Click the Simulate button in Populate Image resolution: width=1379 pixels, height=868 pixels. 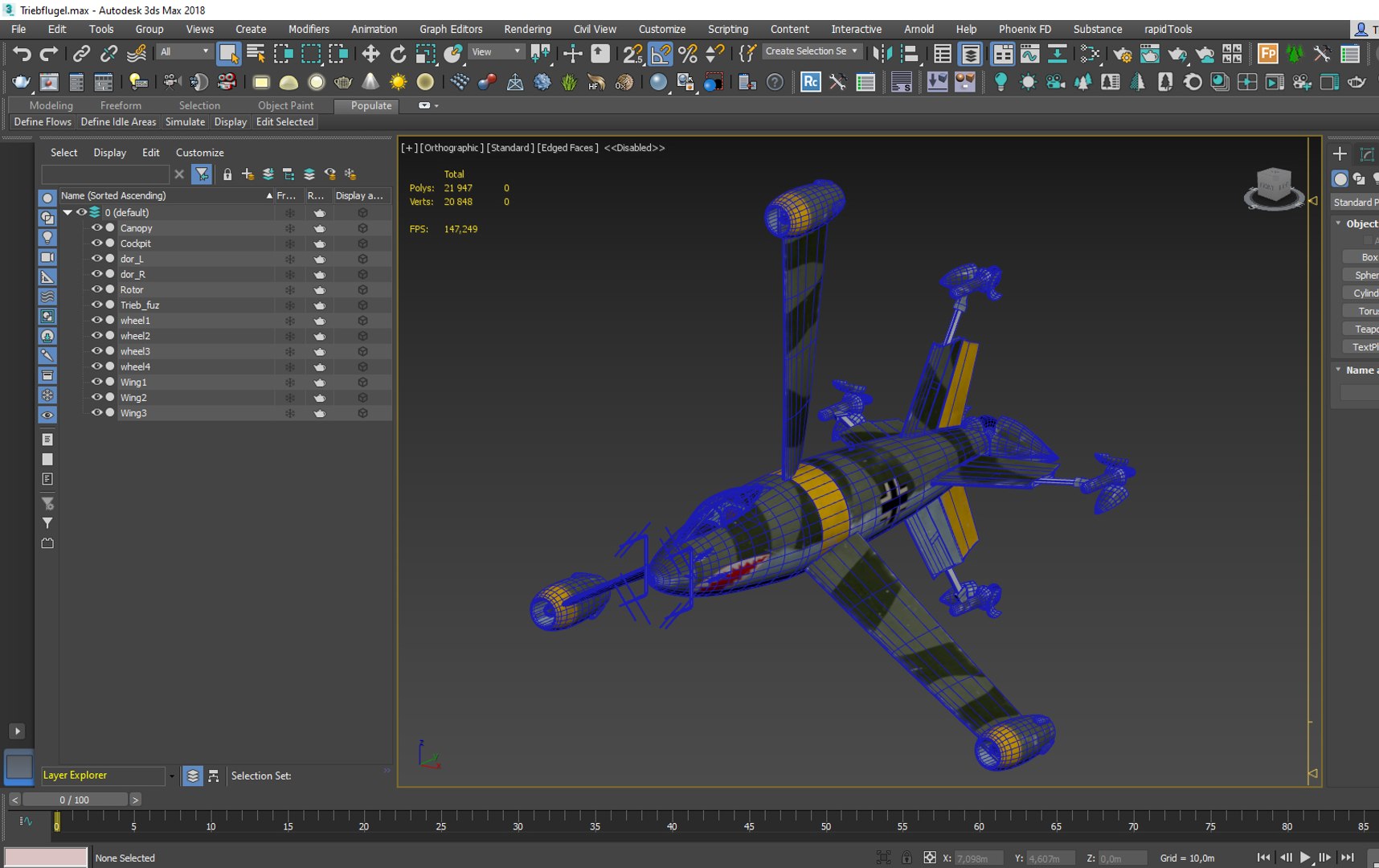coord(185,122)
